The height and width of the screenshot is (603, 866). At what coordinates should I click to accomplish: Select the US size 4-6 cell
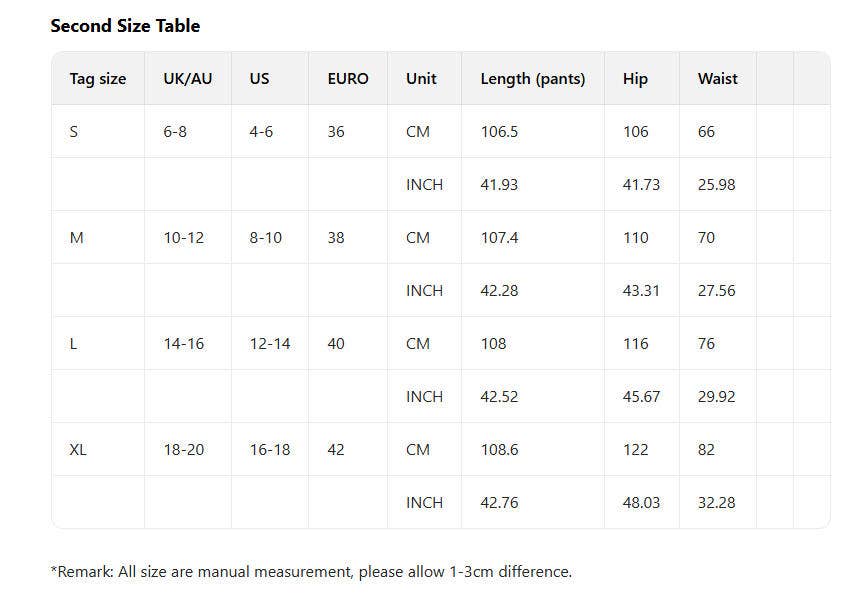click(x=261, y=132)
